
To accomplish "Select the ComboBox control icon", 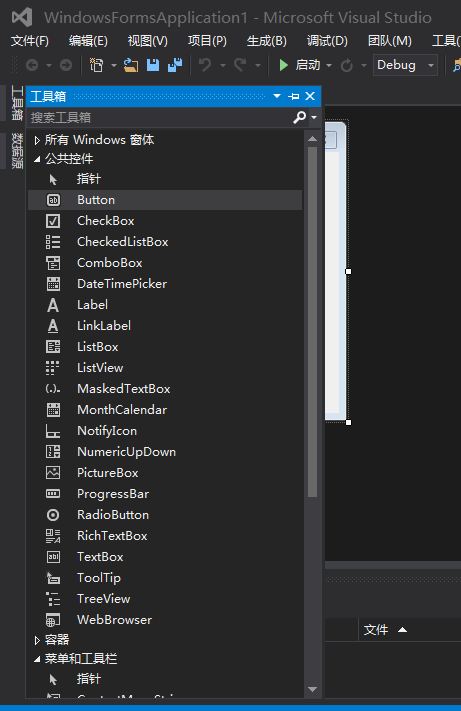I will [53, 263].
